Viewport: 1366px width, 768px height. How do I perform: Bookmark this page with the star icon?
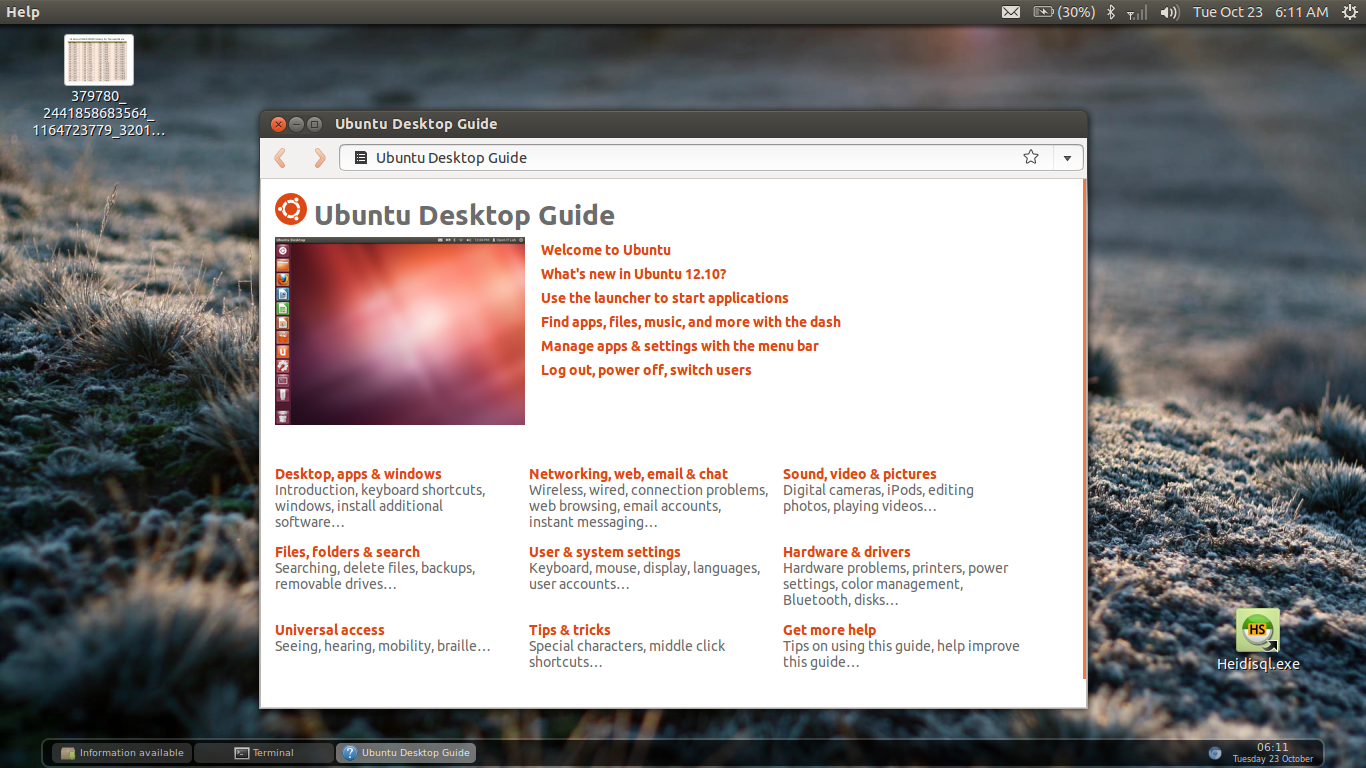(1031, 157)
